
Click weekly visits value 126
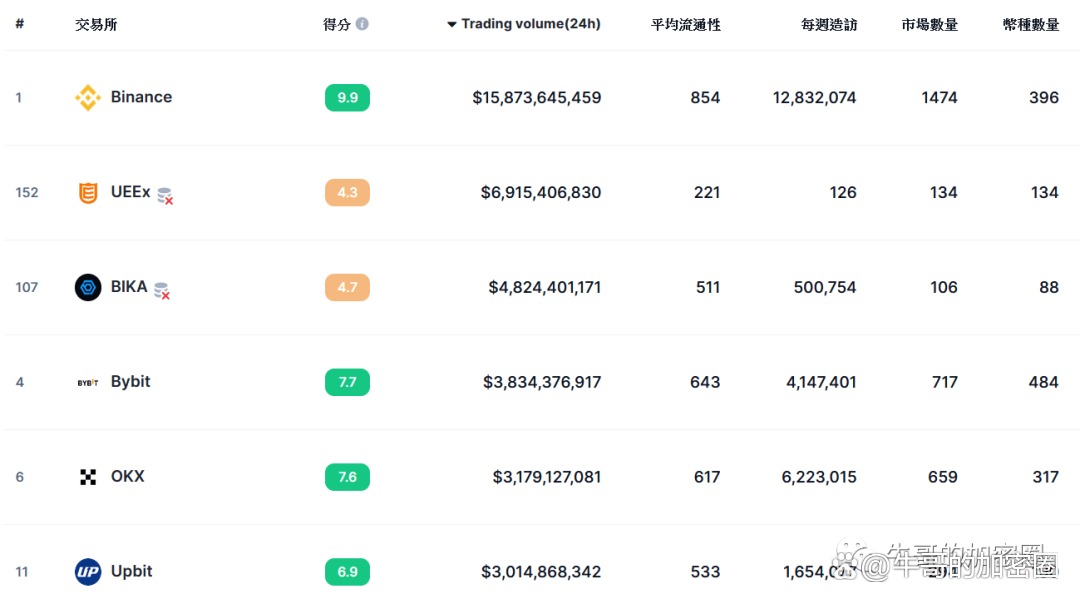843,193
